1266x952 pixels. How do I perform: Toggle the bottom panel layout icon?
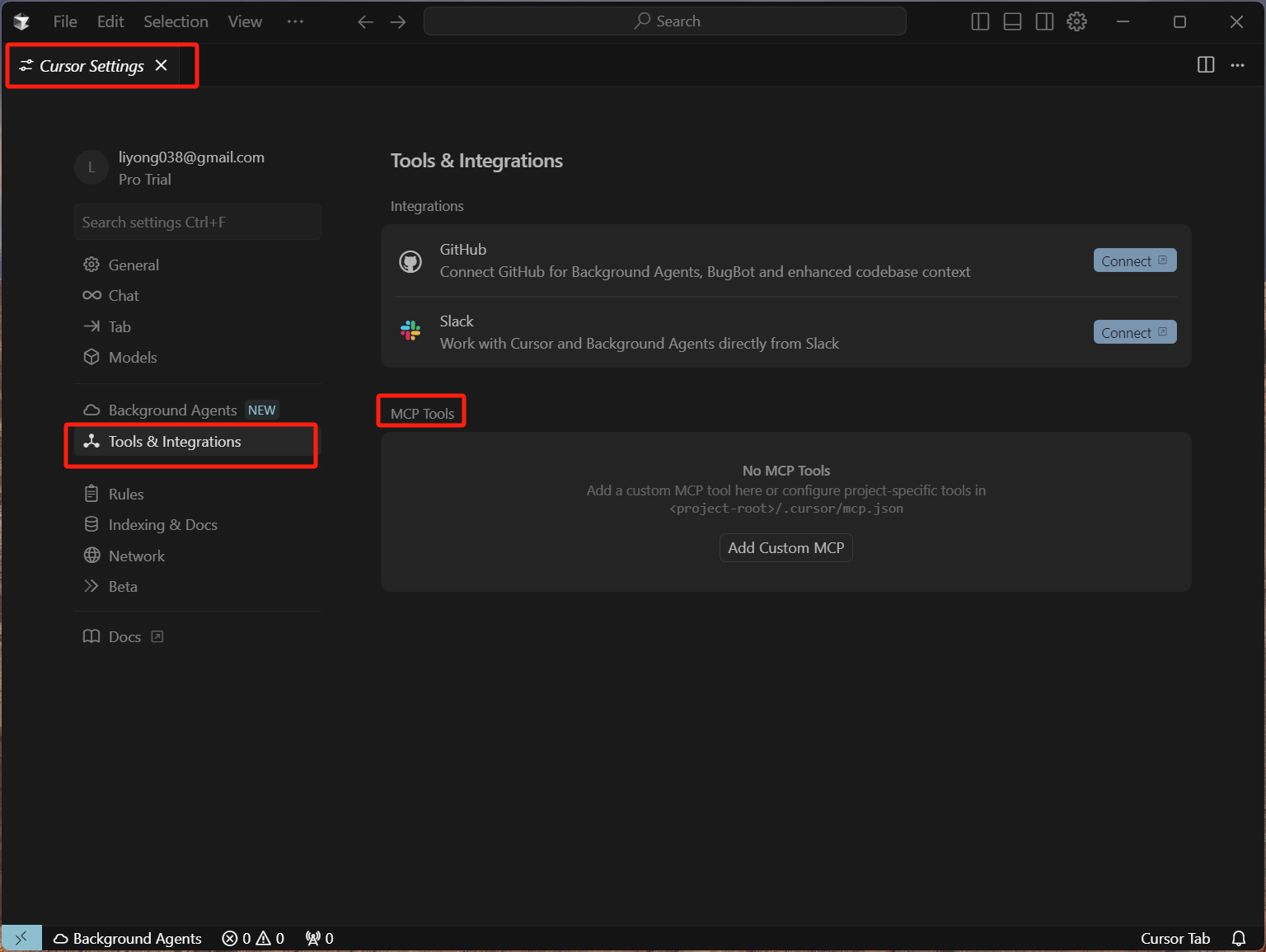[1012, 21]
